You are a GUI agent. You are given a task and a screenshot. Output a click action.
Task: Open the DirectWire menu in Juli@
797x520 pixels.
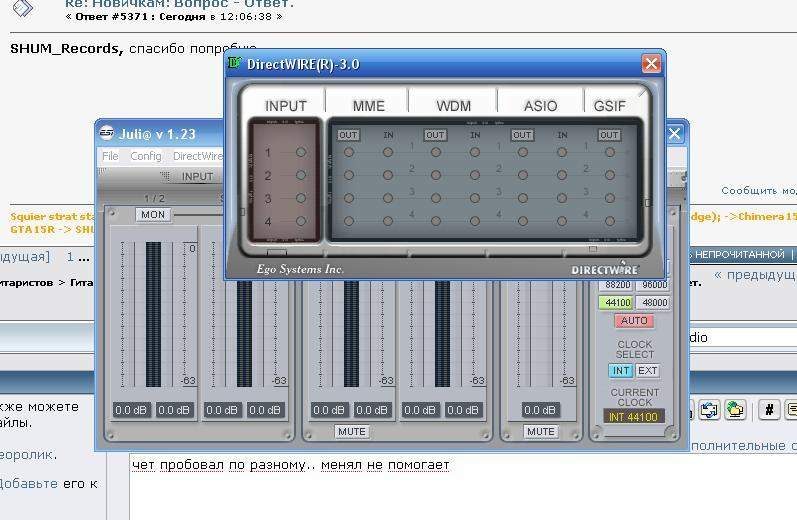tap(197, 156)
